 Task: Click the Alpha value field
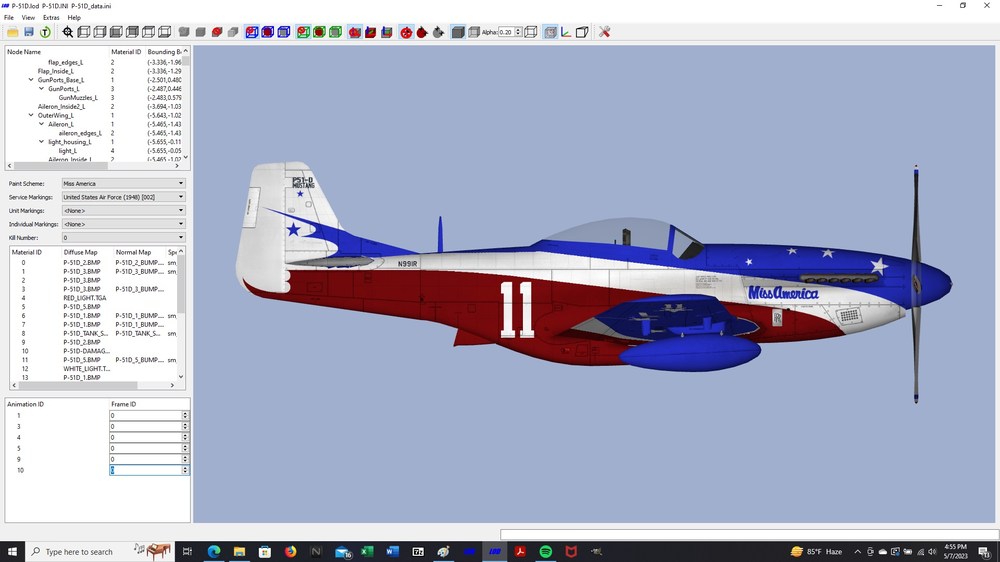(506, 32)
